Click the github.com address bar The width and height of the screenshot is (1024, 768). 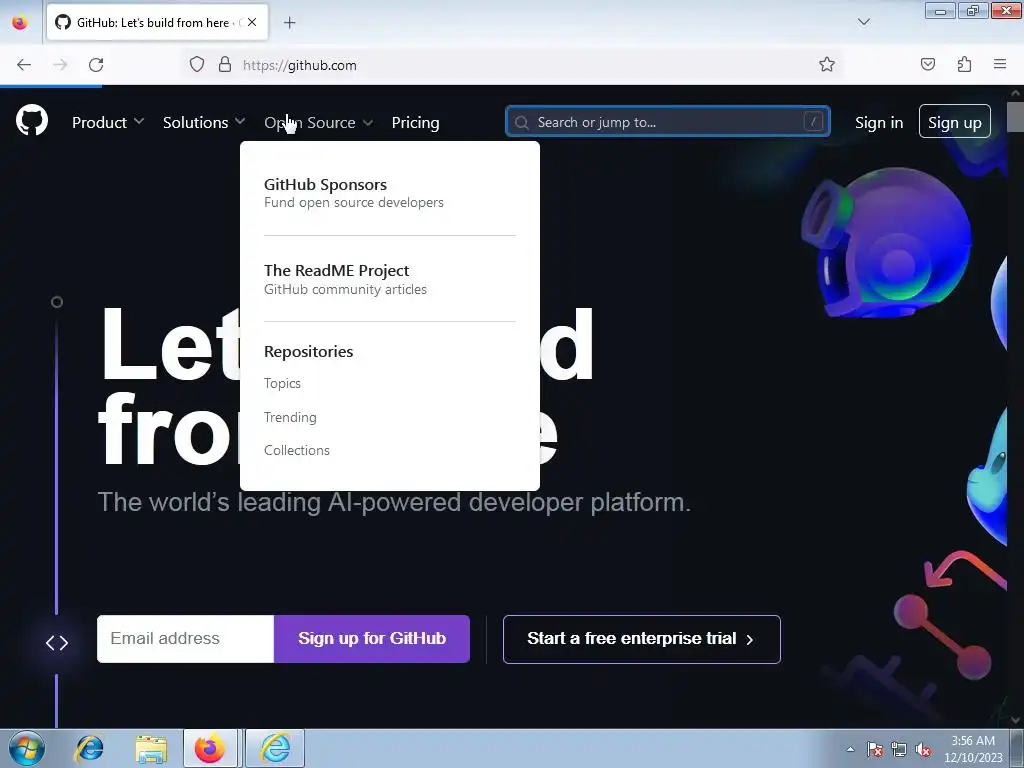coord(513,65)
